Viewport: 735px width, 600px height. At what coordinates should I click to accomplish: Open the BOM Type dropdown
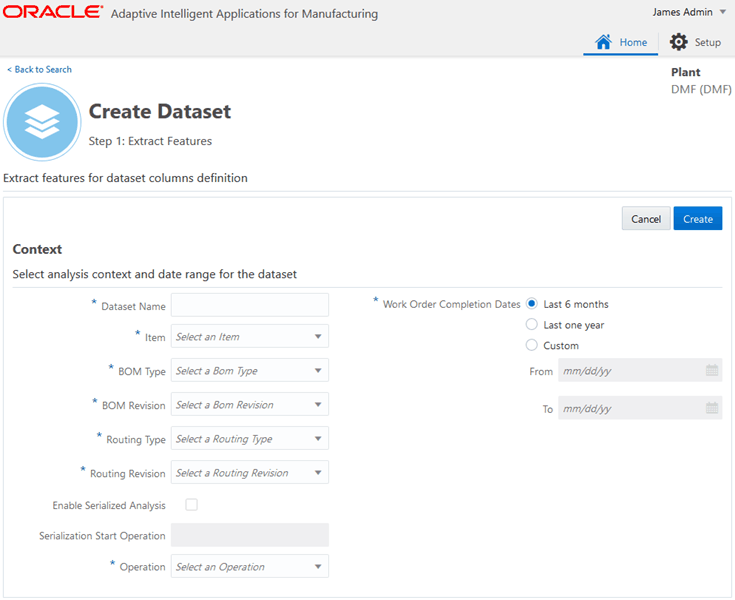pos(249,370)
